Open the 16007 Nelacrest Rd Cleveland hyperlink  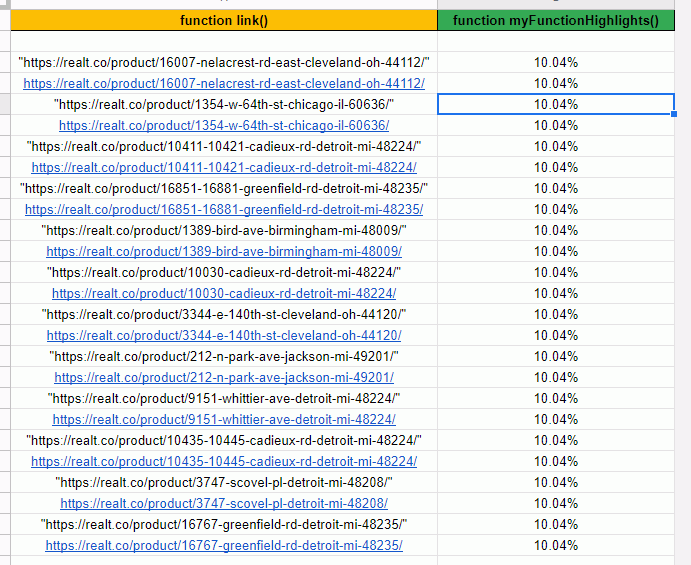coord(224,83)
